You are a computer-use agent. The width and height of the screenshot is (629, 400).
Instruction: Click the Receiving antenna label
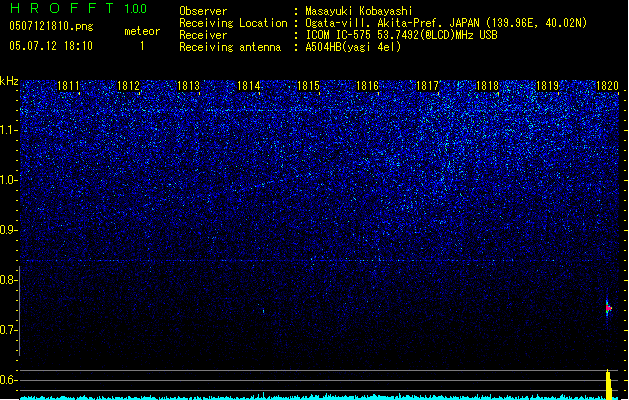(230, 47)
